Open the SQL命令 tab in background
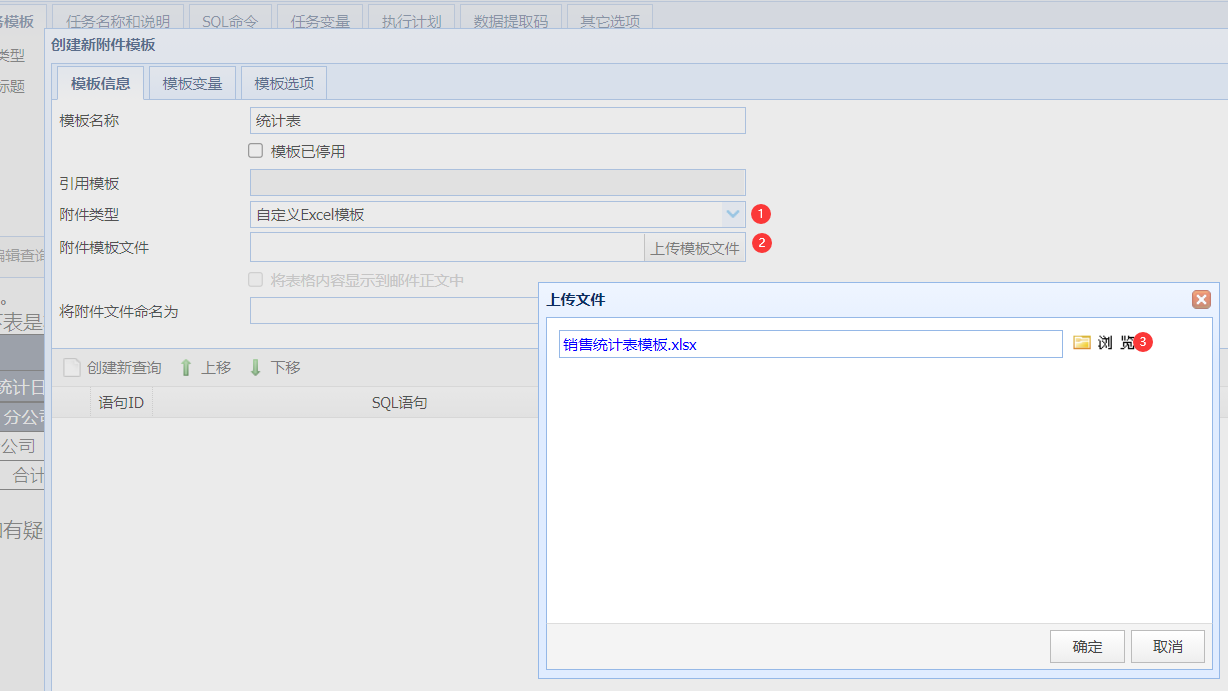The height and width of the screenshot is (691, 1228). (230, 21)
